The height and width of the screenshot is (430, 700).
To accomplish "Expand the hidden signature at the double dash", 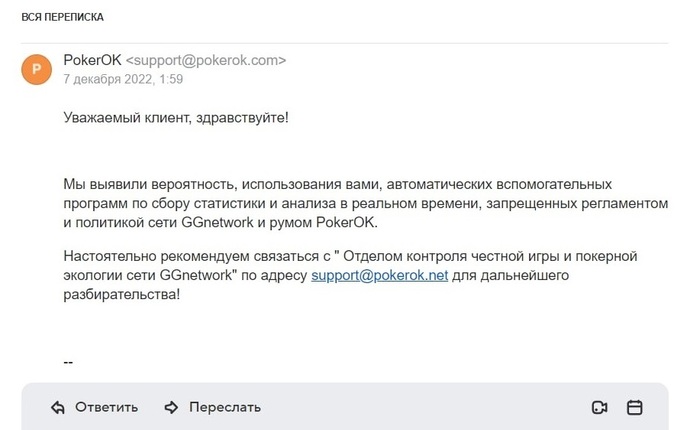I will click(x=68, y=362).
